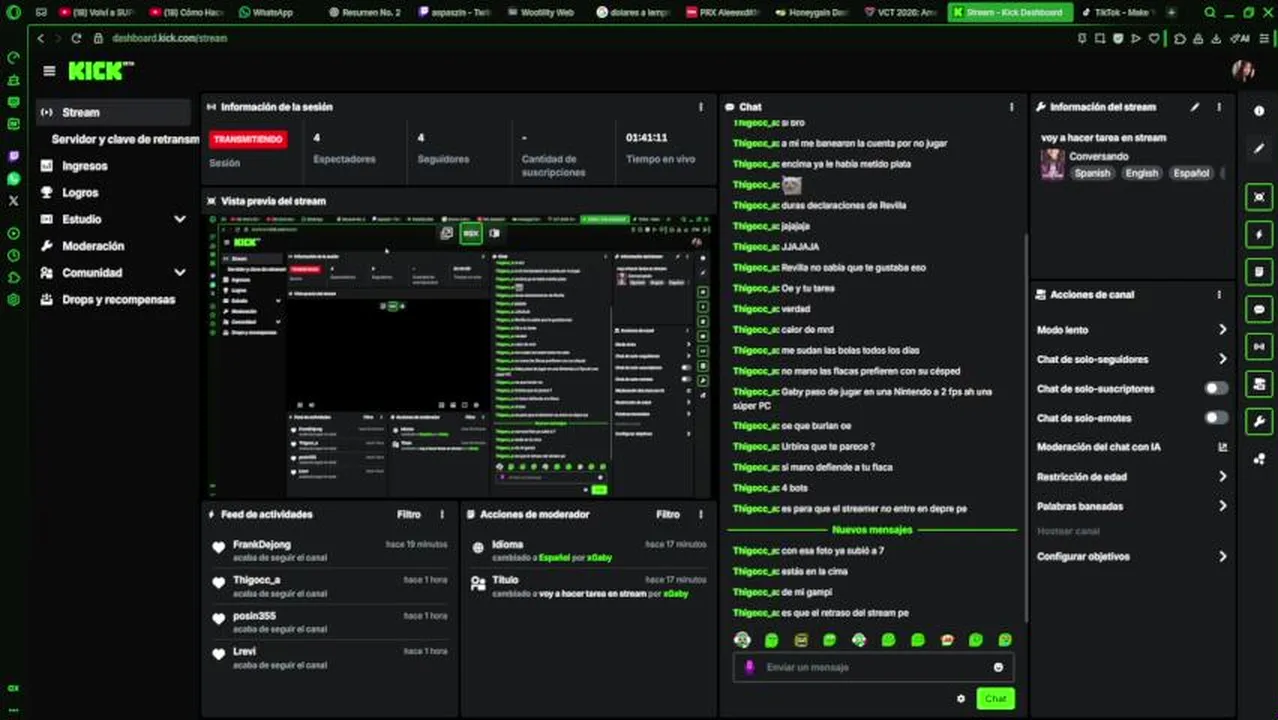Click the KICK logo
Screen dimensions: 1278x720
[100, 70]
